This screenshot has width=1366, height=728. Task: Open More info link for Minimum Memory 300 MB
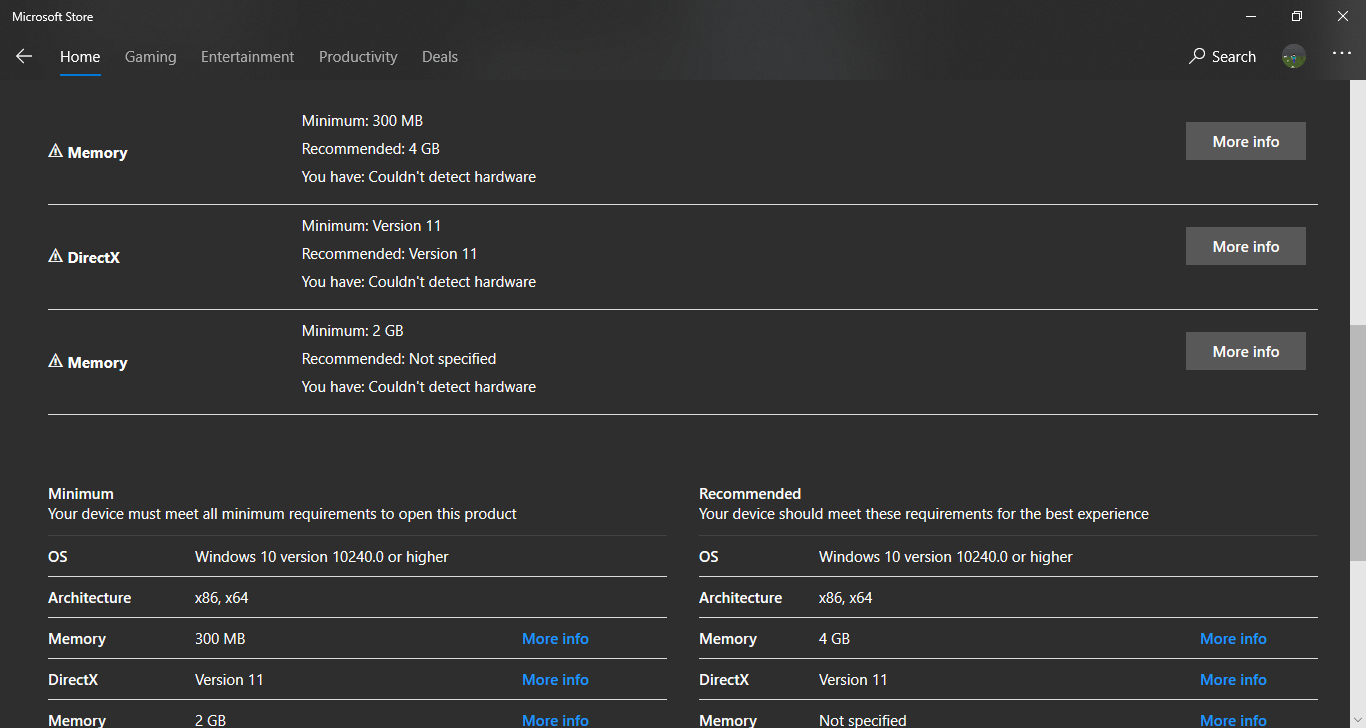(x=555, y=638)
